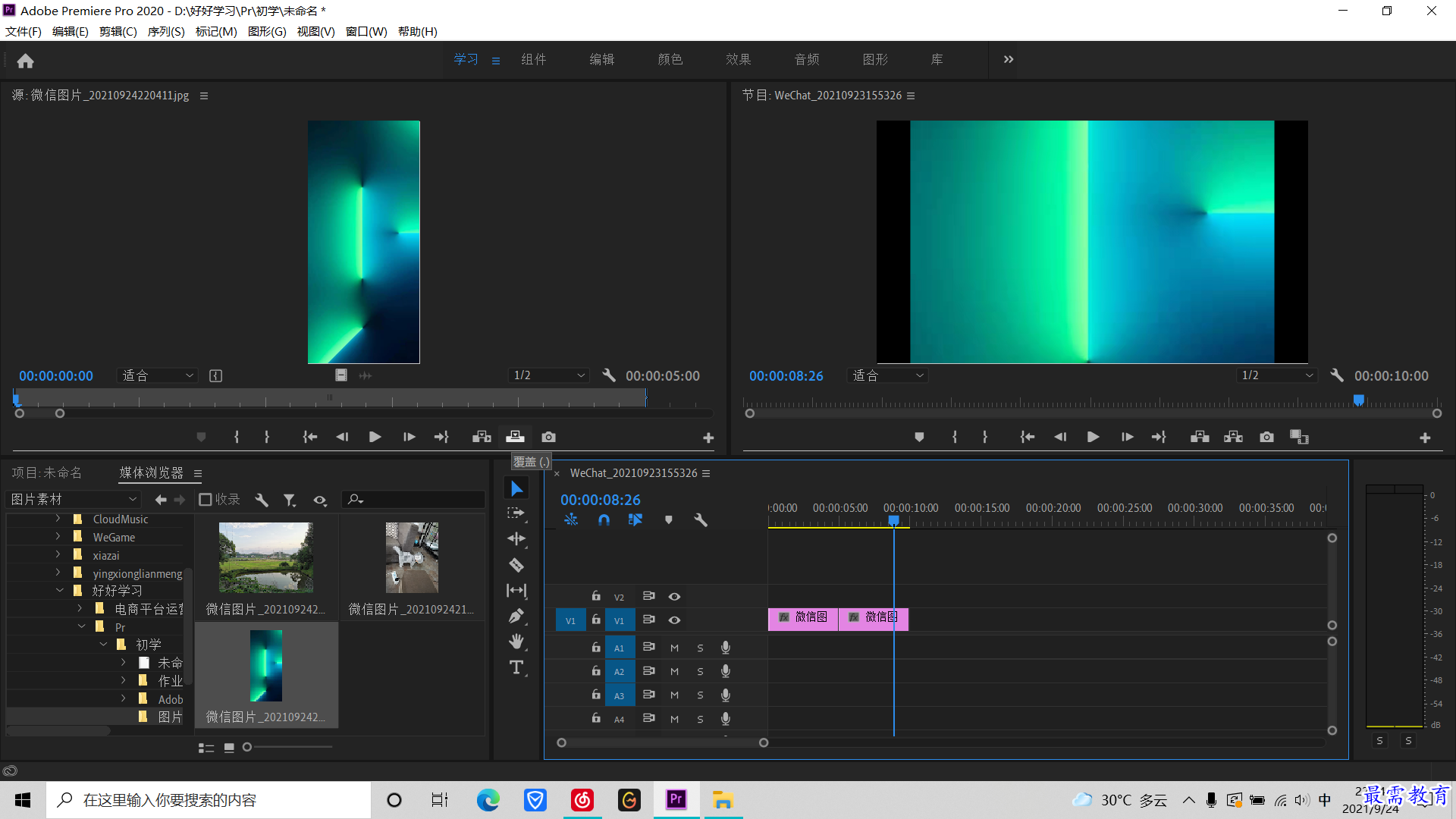Open Source monitor settings wrench
The width and height of the screenshot is (1456, 819).
click(x=609, y=375)
